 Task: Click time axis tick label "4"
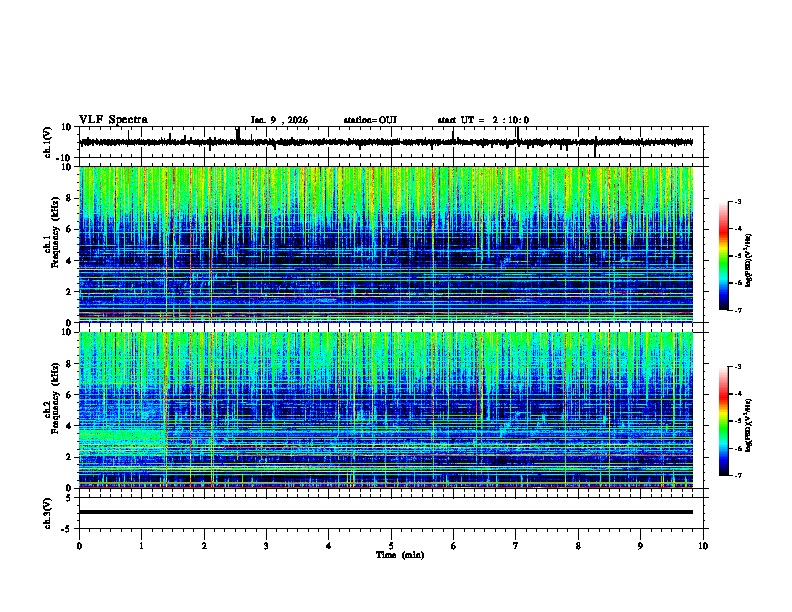click(x=329, y=546)
